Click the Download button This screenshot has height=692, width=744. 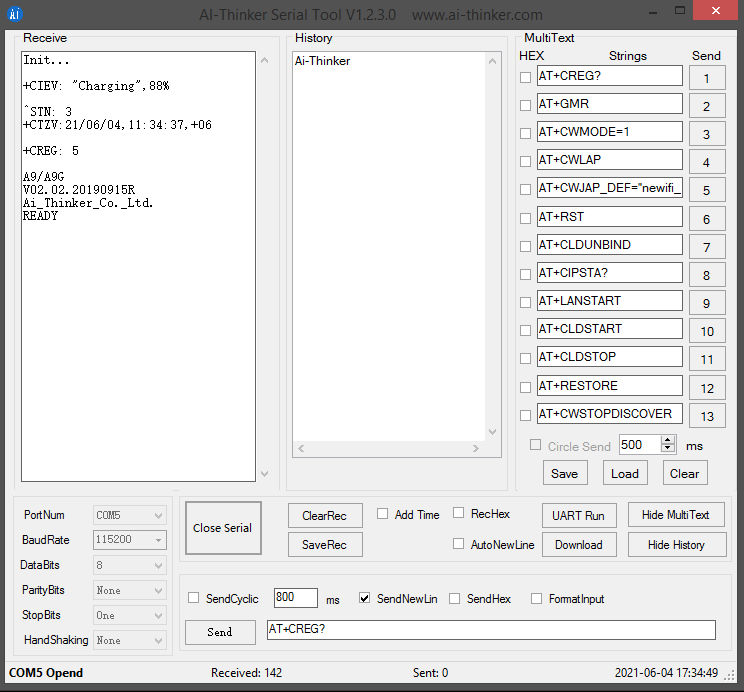[579, 544]
